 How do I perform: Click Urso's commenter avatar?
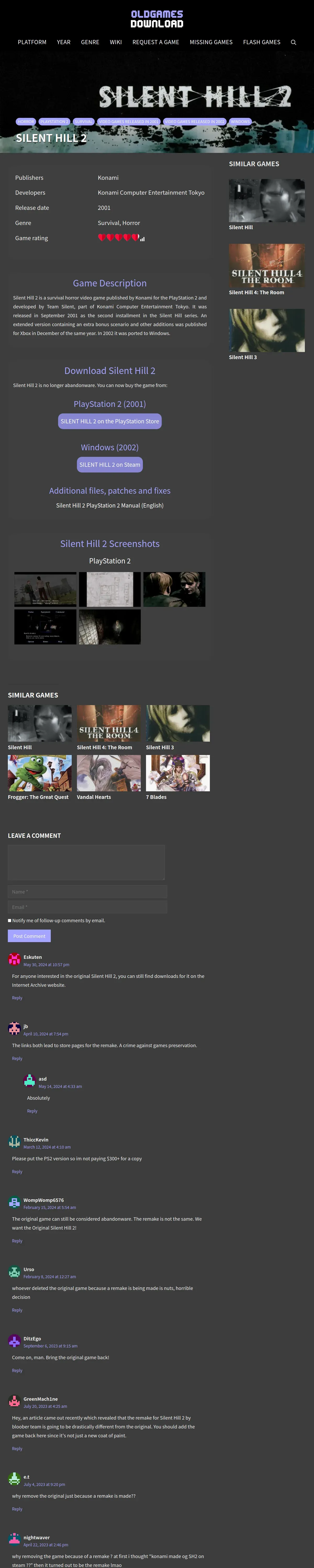pyautogui.click(x=15, y=1272)
